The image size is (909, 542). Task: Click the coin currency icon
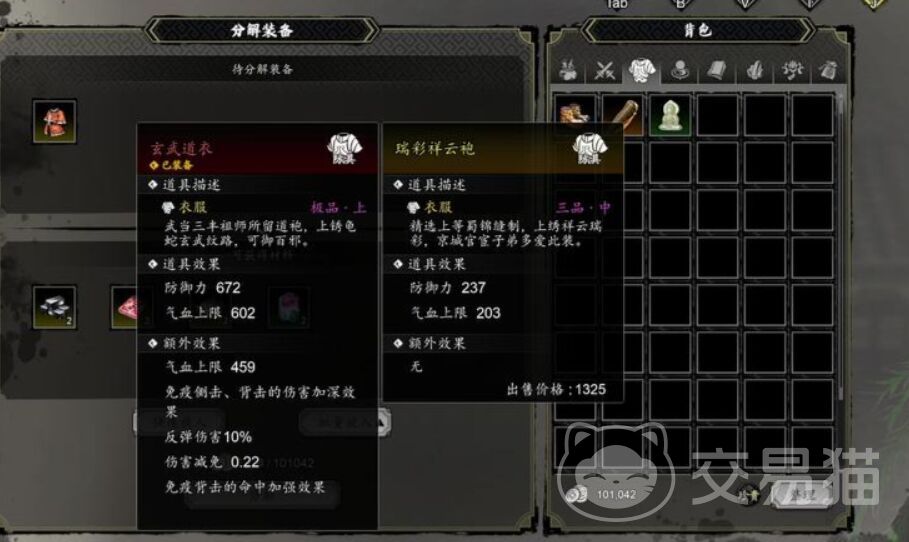coord(576,495)
